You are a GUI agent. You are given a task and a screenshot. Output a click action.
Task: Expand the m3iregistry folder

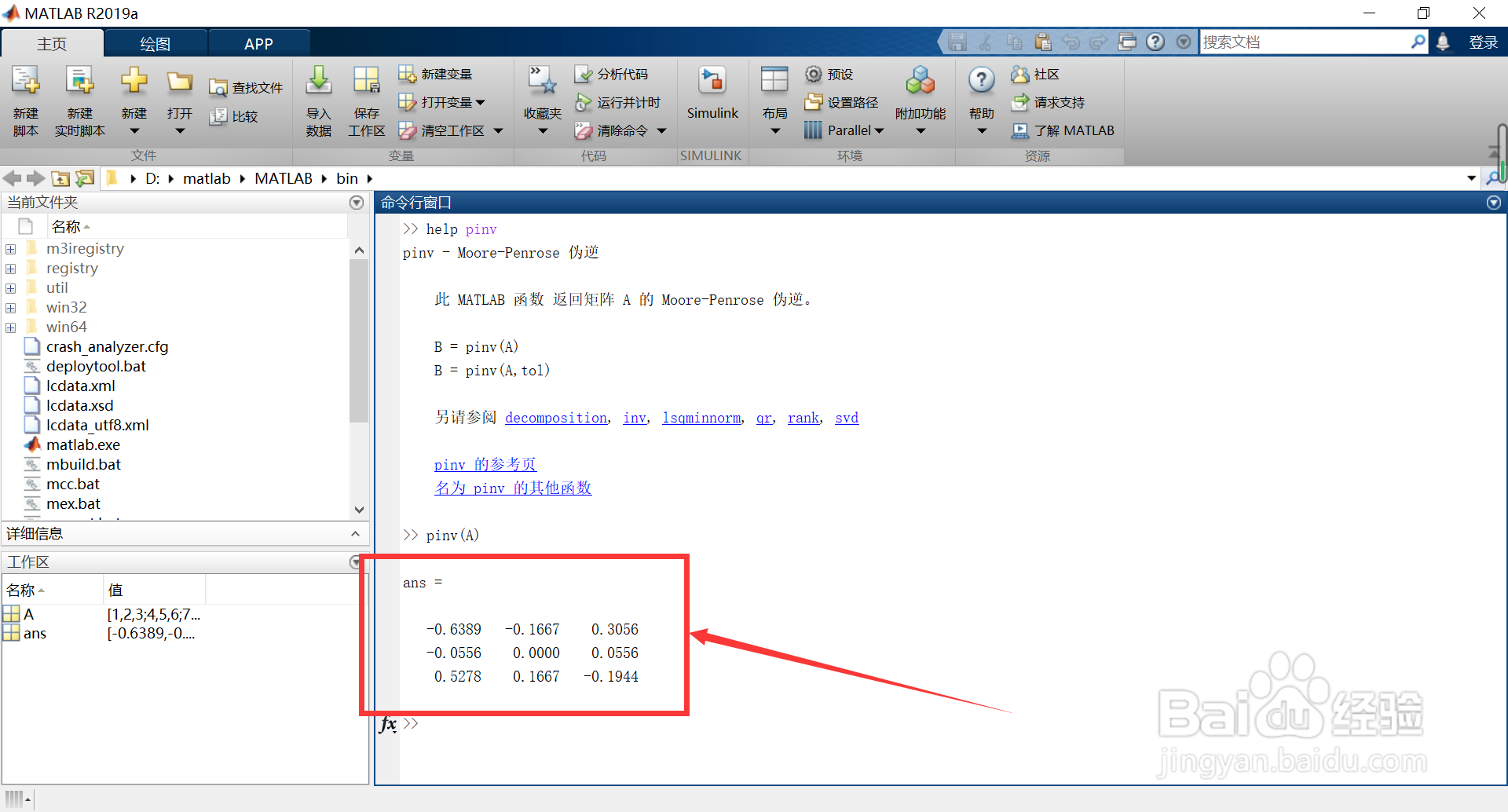[x=11, y=249]
